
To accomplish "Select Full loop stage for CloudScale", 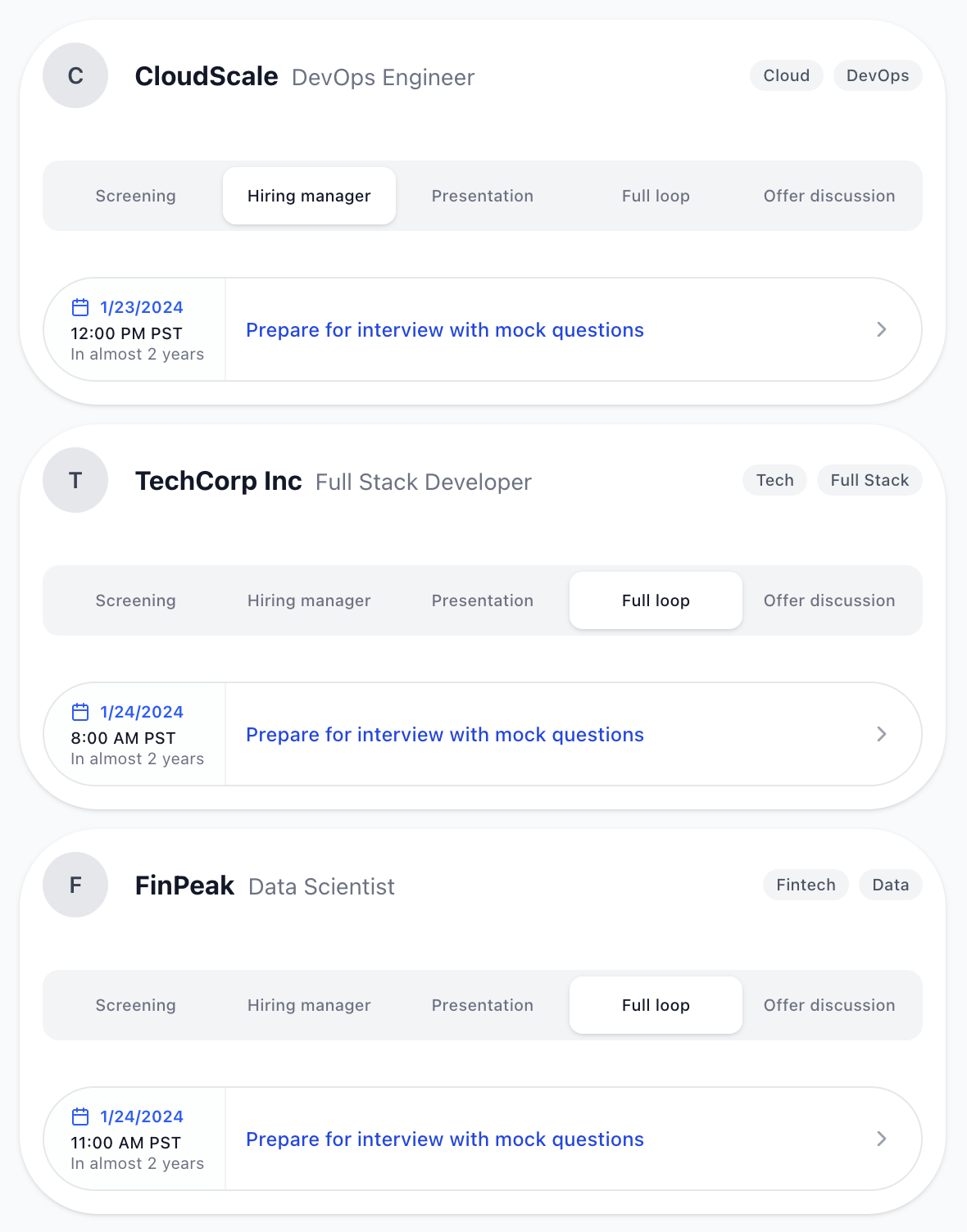I will (656, 196).
